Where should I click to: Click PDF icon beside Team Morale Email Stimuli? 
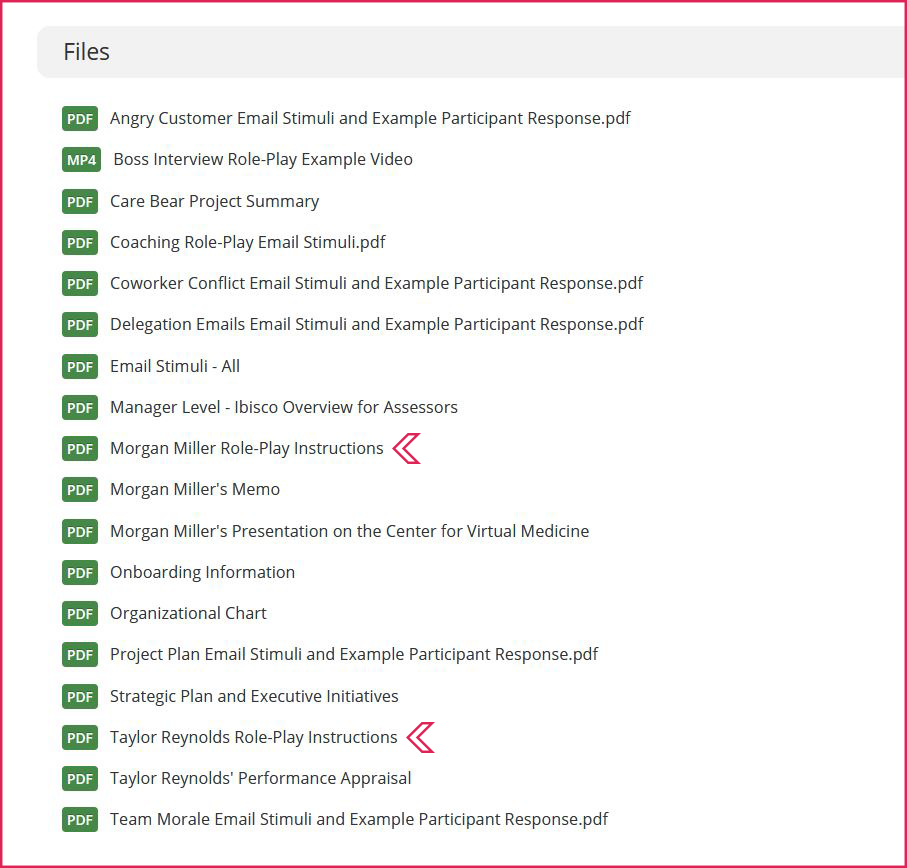point(80,819)
